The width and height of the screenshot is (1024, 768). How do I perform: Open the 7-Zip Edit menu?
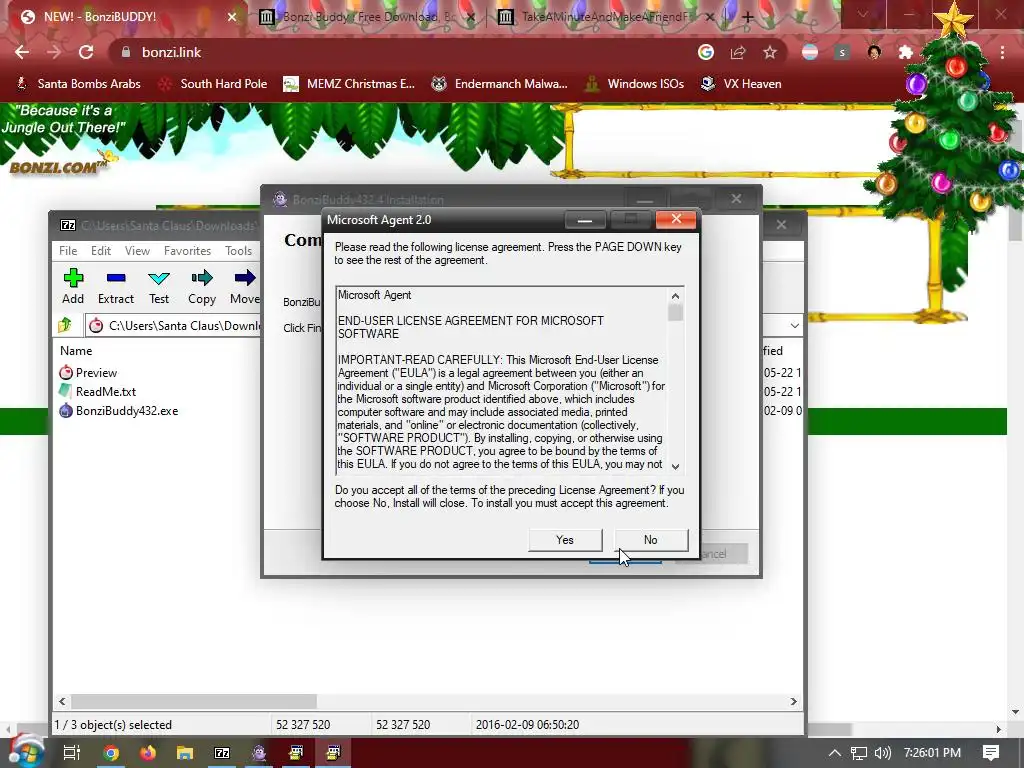coord(101,251)
